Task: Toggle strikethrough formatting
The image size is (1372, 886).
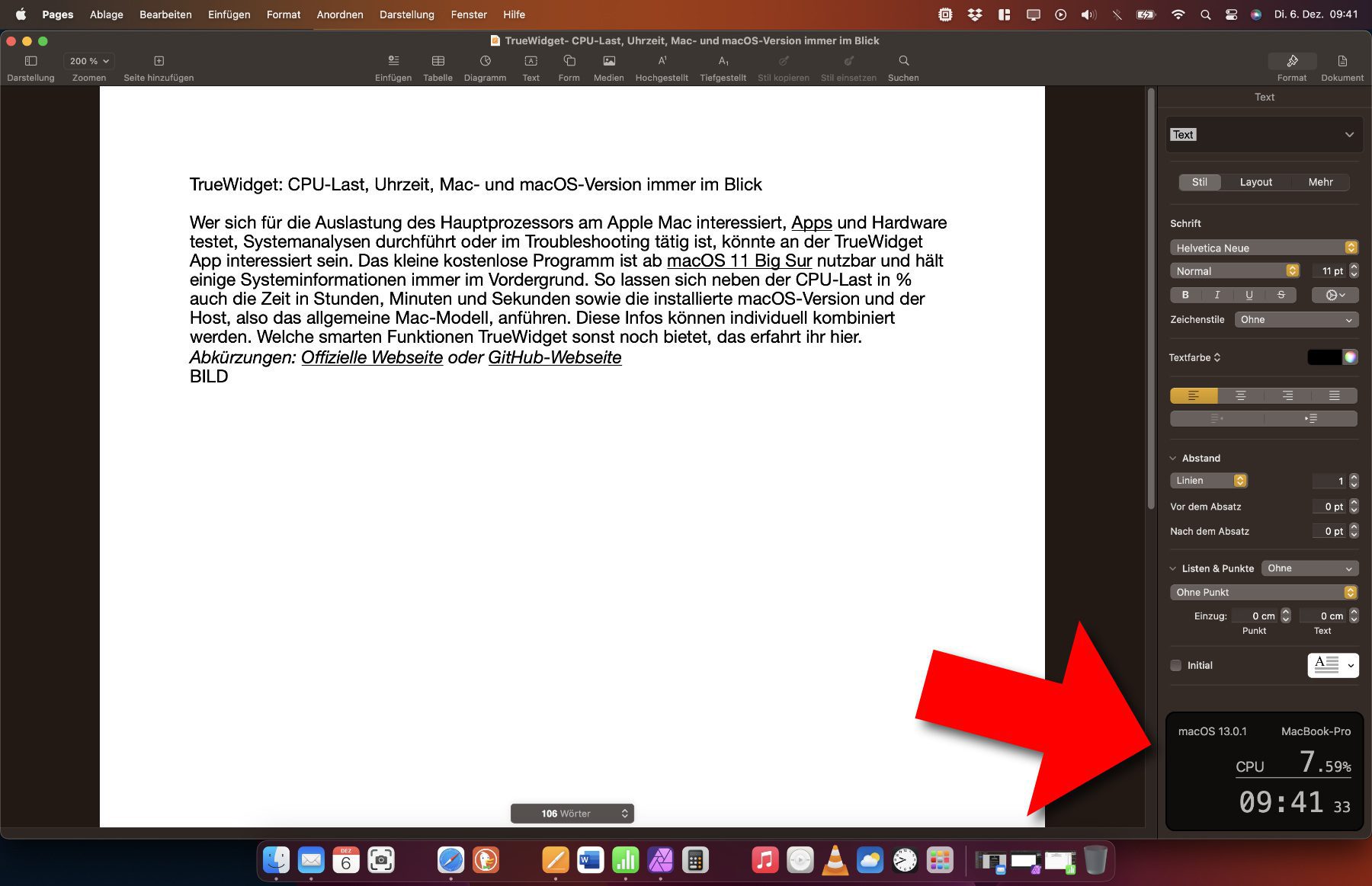Action: [x=1281, y=295]
